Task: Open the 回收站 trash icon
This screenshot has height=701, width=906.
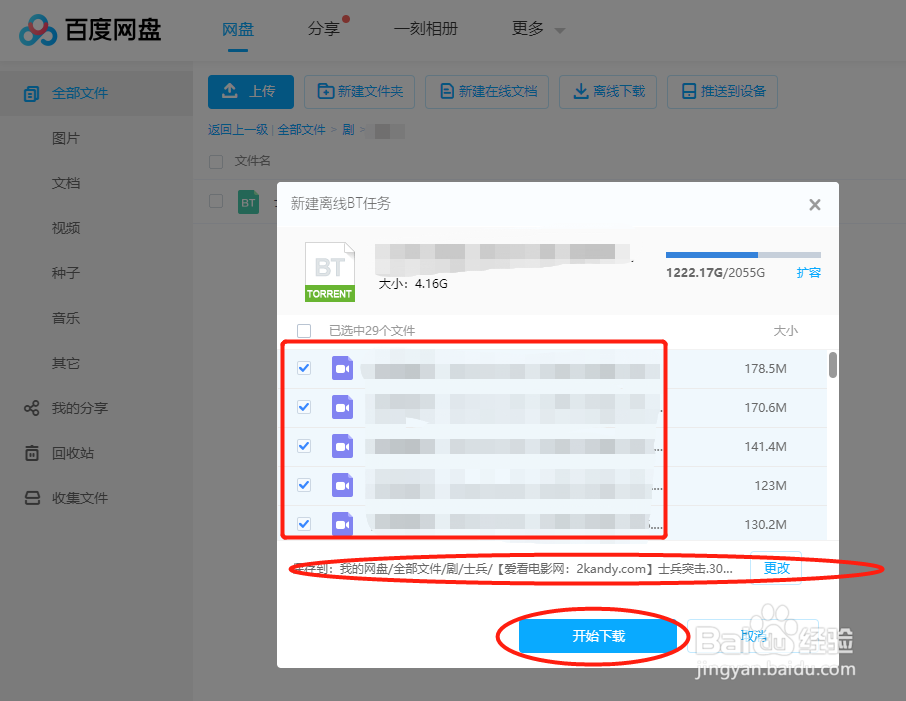Action: click(x=32, y=453)
